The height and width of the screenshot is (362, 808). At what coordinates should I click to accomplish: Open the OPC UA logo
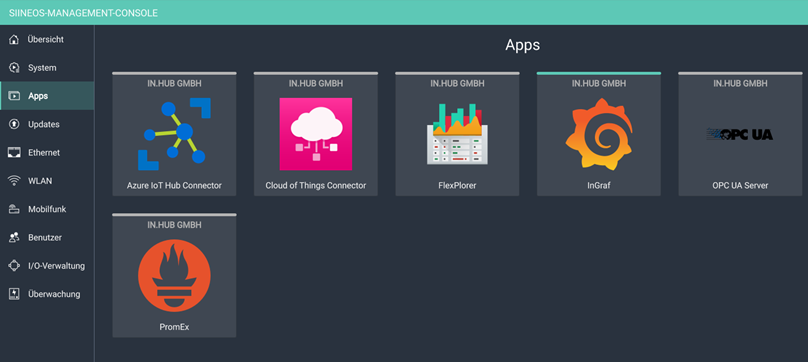click(740, 134)
